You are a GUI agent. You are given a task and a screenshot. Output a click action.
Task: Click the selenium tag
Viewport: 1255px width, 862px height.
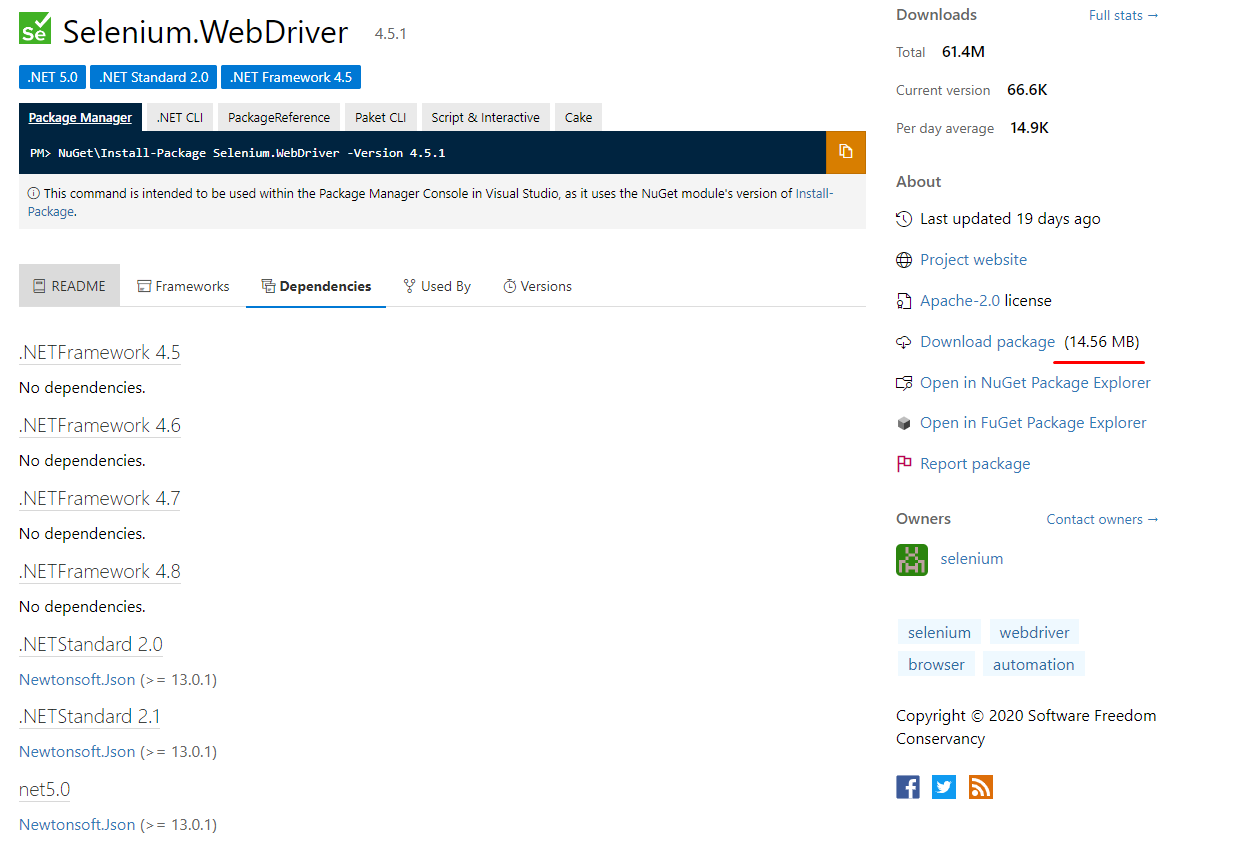[939, 632]
